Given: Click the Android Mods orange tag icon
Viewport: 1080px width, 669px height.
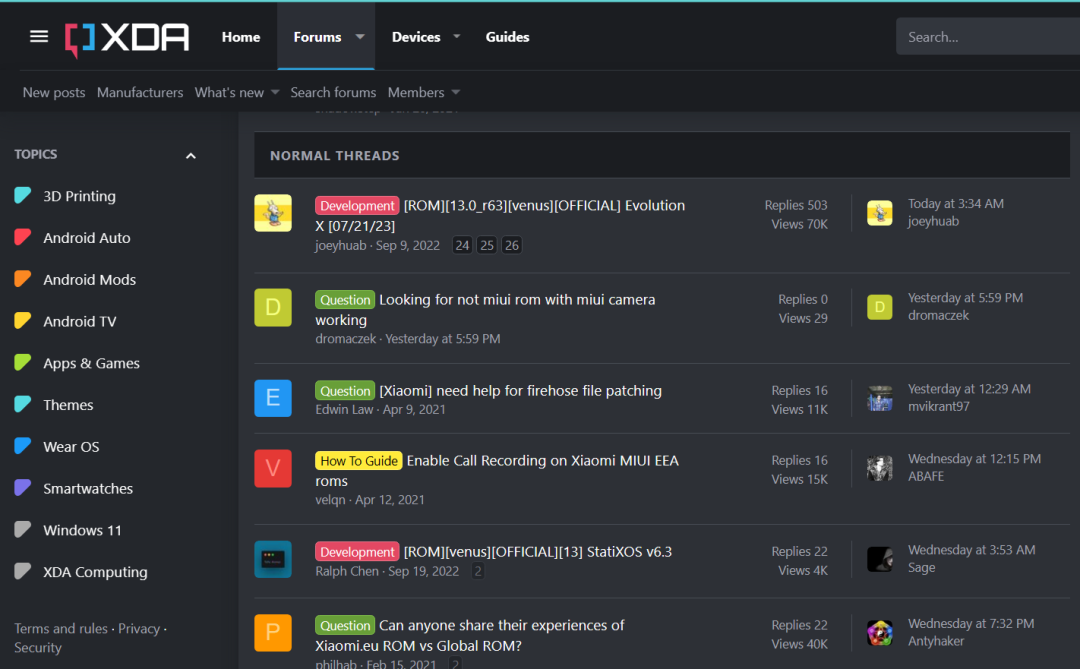Looking at the screenshot, I should 23,279.
